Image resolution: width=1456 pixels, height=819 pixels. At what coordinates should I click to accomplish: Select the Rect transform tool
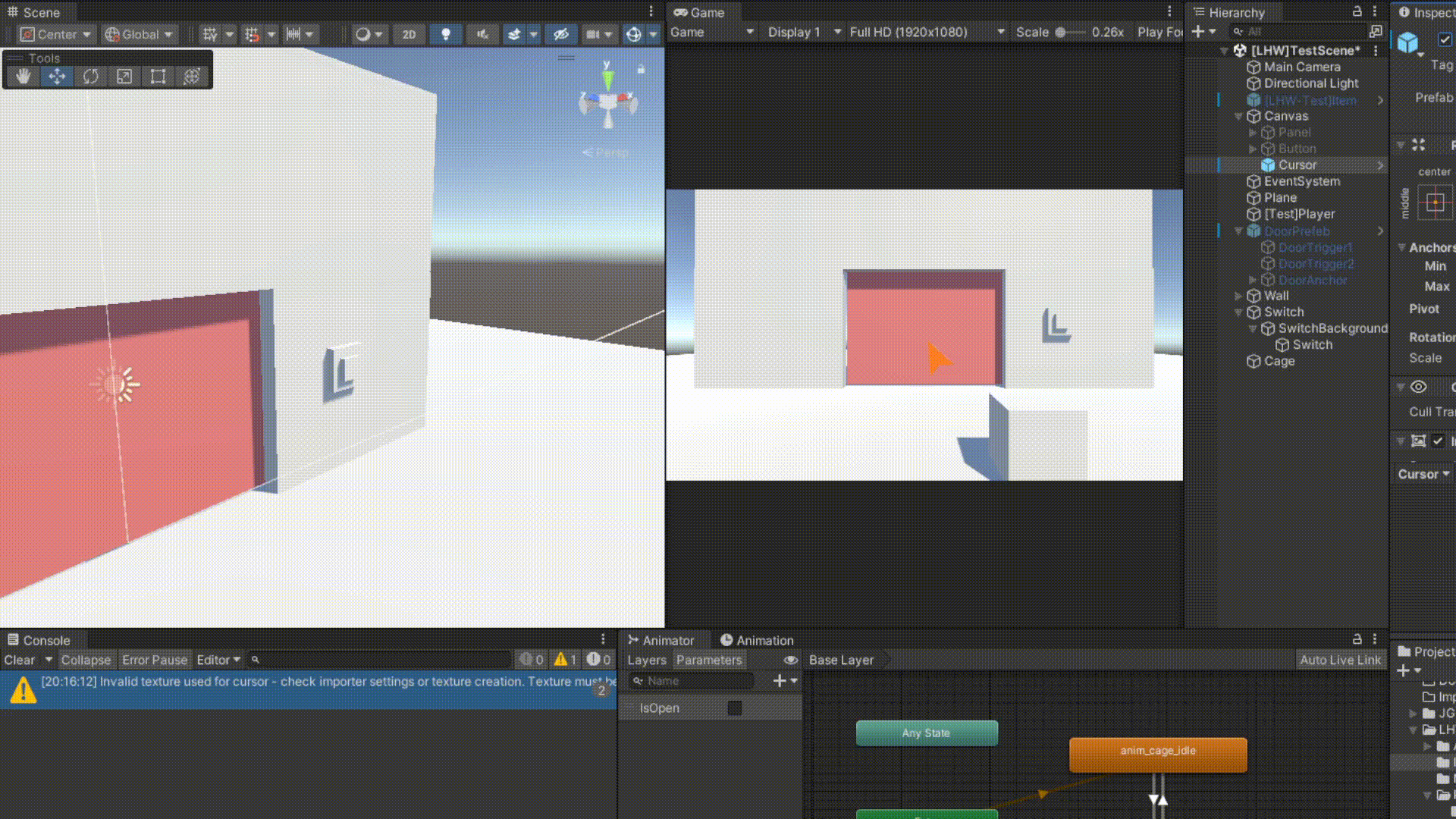(158, 77)
